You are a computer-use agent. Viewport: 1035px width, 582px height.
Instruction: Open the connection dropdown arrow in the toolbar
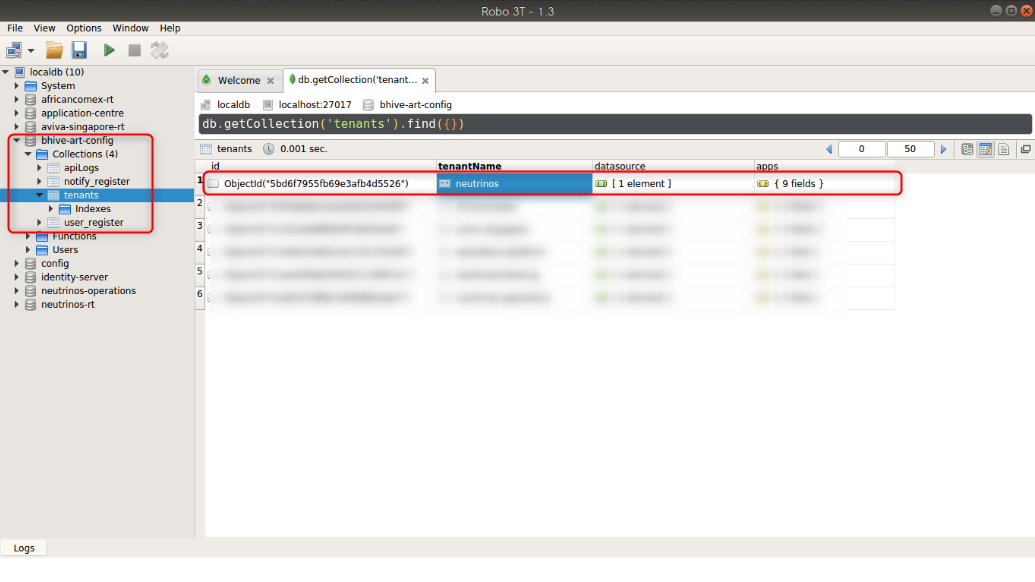(31, 50)
